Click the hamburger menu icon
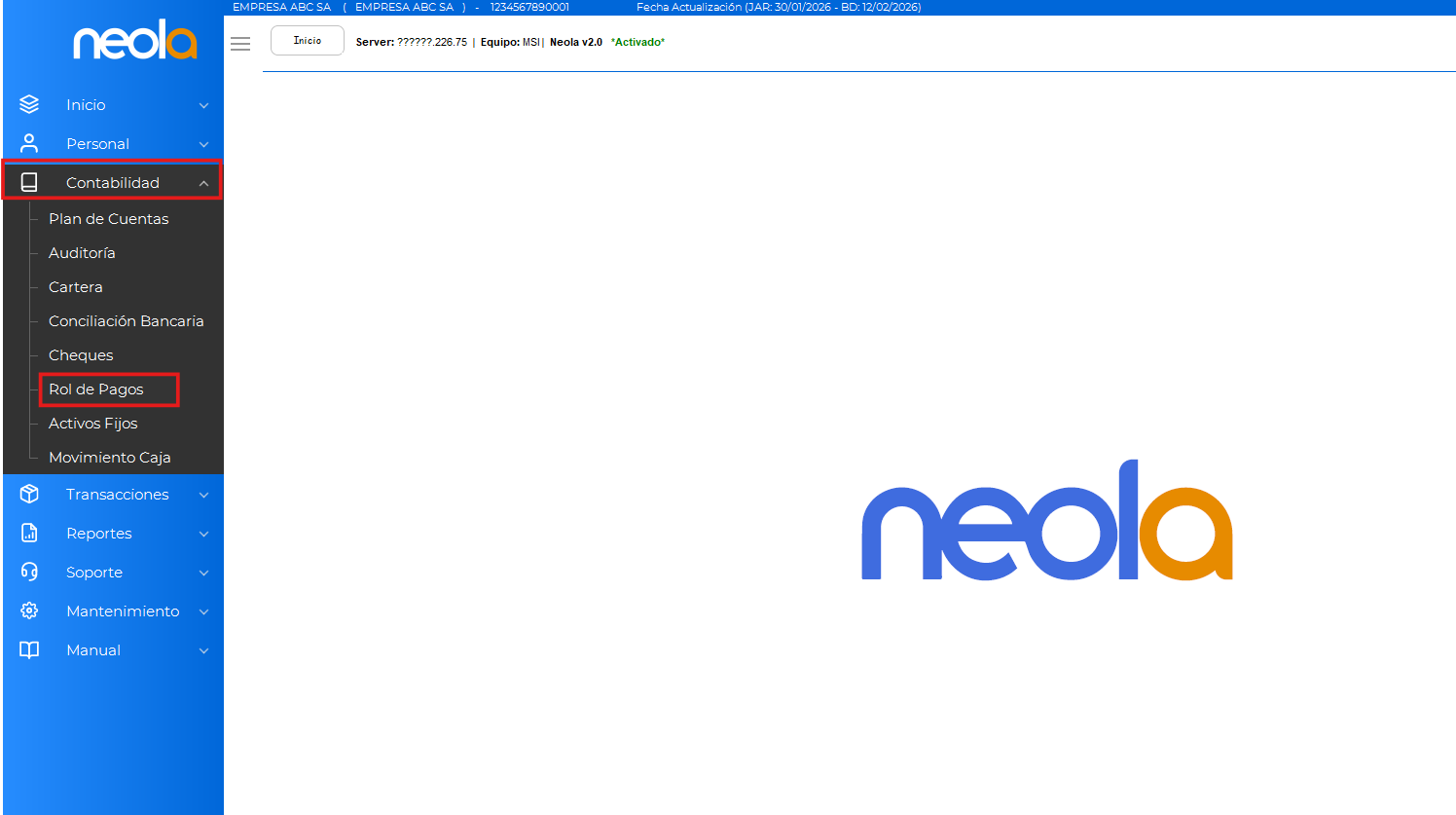Screen dimensions: 1456x815 tap(240, 44)
